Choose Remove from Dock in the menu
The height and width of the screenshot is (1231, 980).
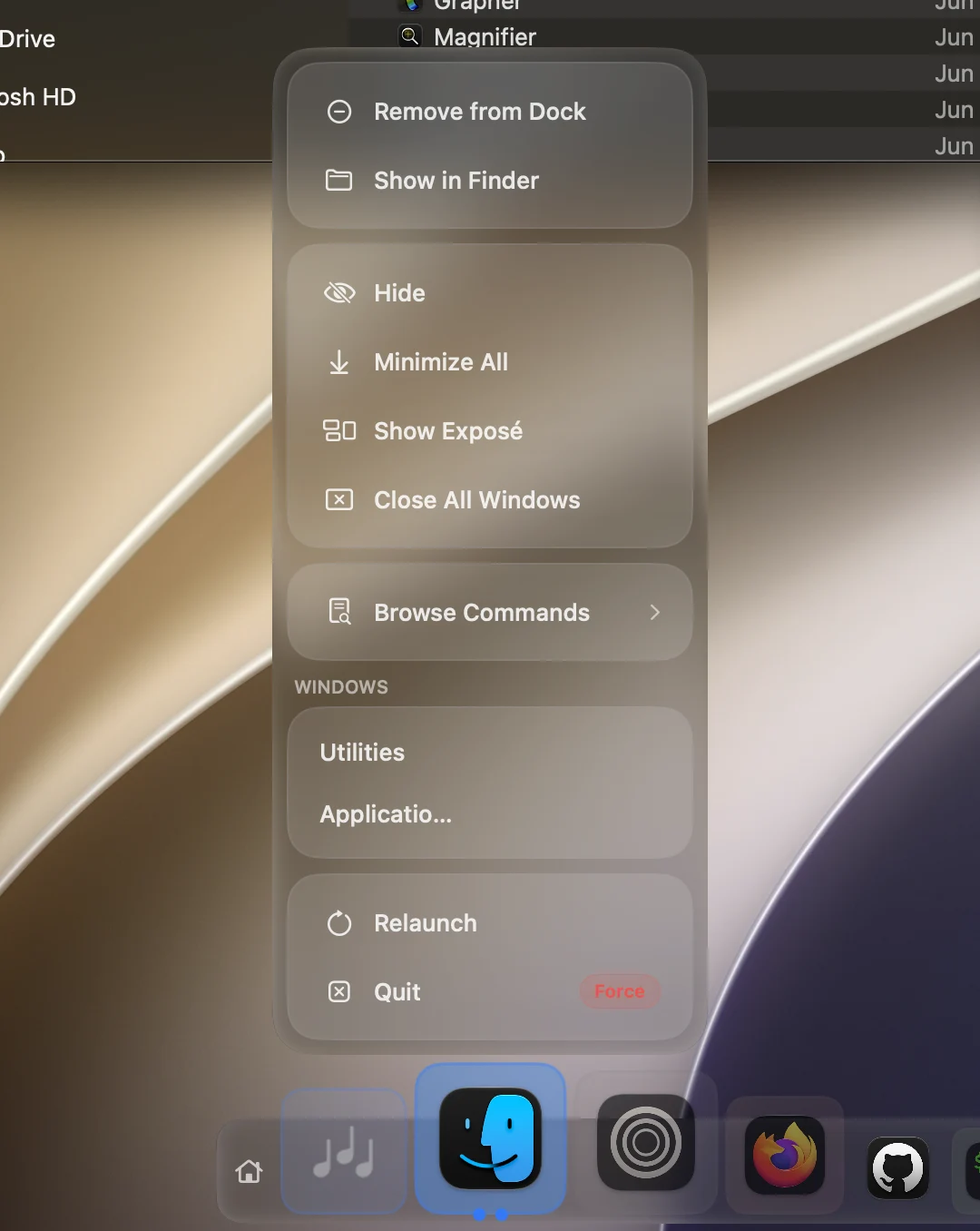[x=490, y=112]
